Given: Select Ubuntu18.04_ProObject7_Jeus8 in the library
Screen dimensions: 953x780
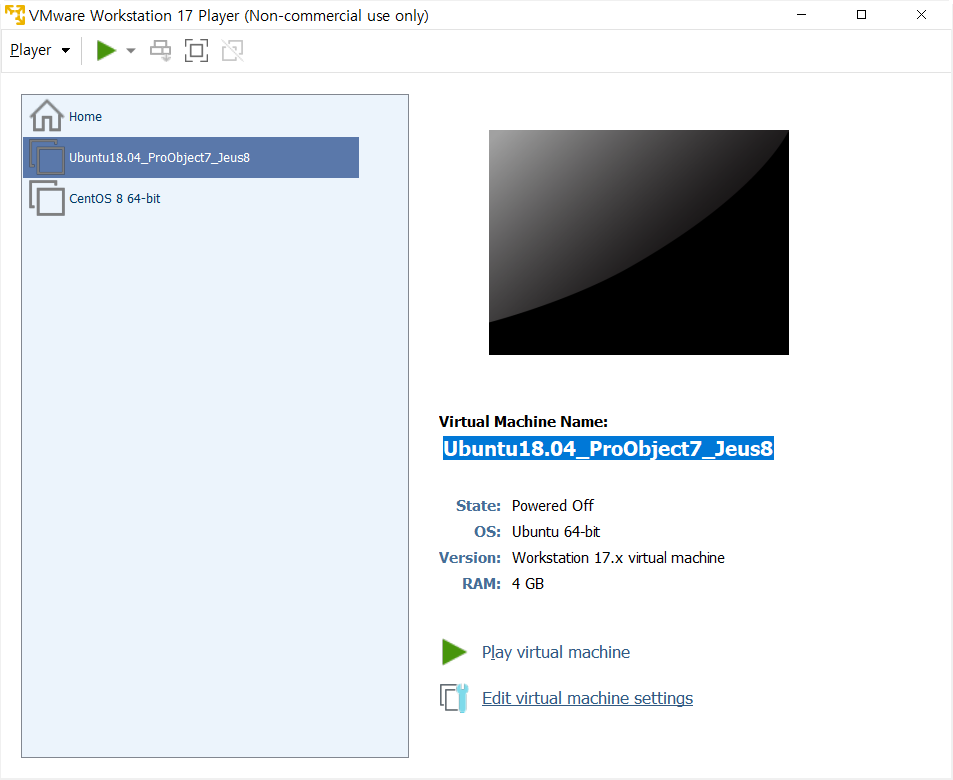Looking at the screenshot, I should (x=191, y=157).
